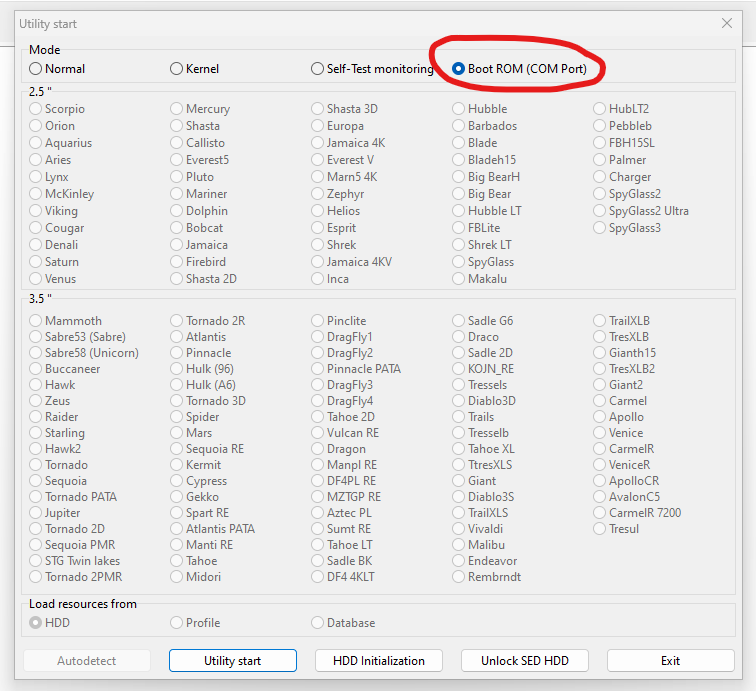Pick the Scorpio drive family
Viewport: 756px width, 691px height.
[36, 109]
